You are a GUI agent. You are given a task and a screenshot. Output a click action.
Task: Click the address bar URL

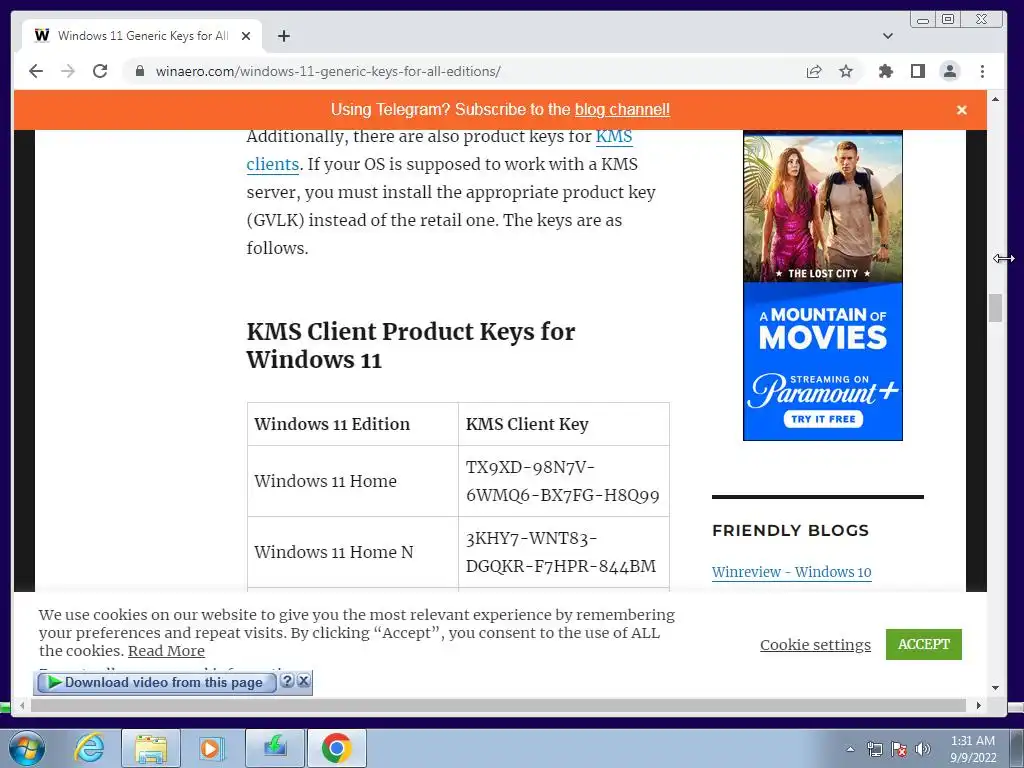328,71
